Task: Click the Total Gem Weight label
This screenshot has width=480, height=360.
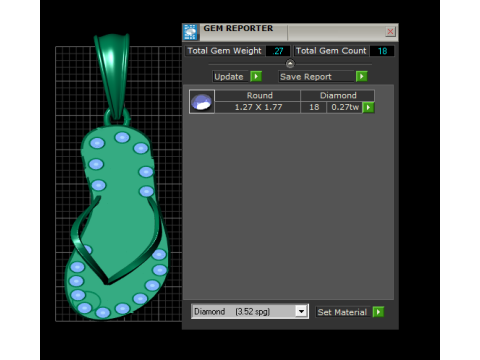Action: tap(225, 51)
